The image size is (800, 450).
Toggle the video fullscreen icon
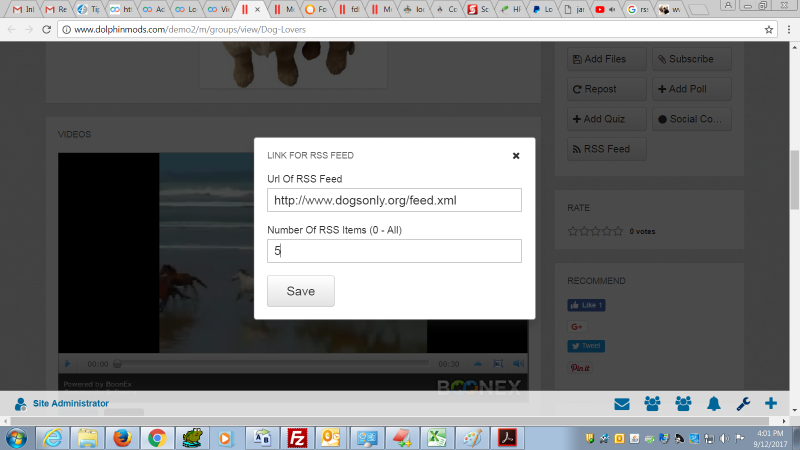498,364
